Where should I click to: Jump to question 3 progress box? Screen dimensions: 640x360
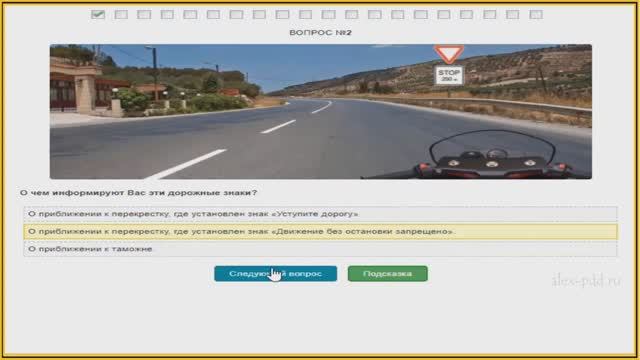click(144, 15)
